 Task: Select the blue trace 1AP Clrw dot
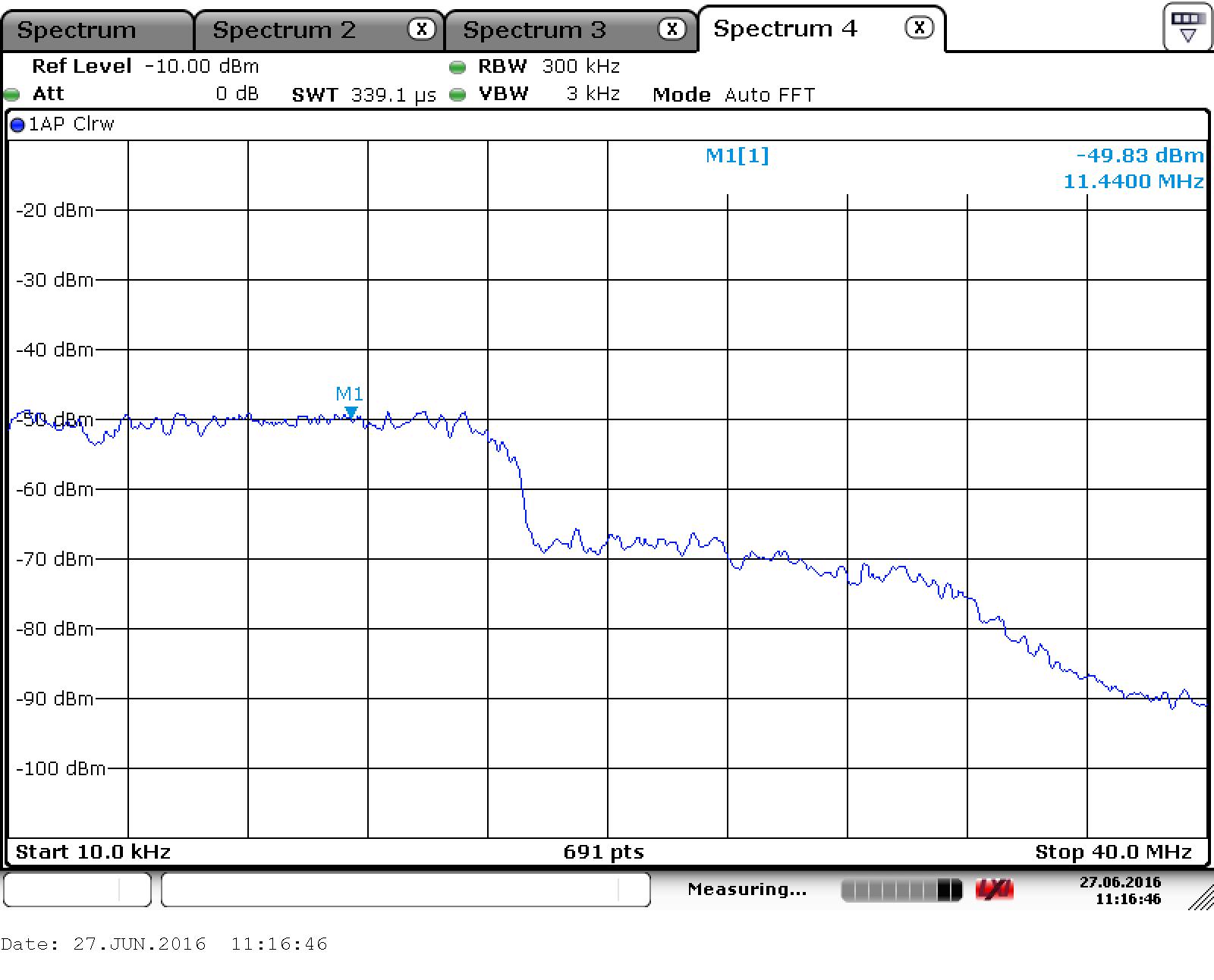[x=17, y=125]
